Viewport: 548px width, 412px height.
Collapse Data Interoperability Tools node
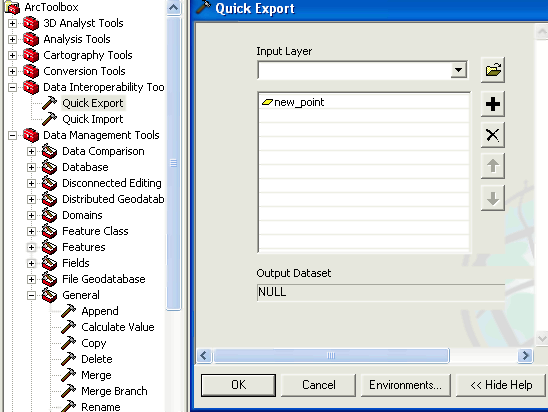pos(12,87)
